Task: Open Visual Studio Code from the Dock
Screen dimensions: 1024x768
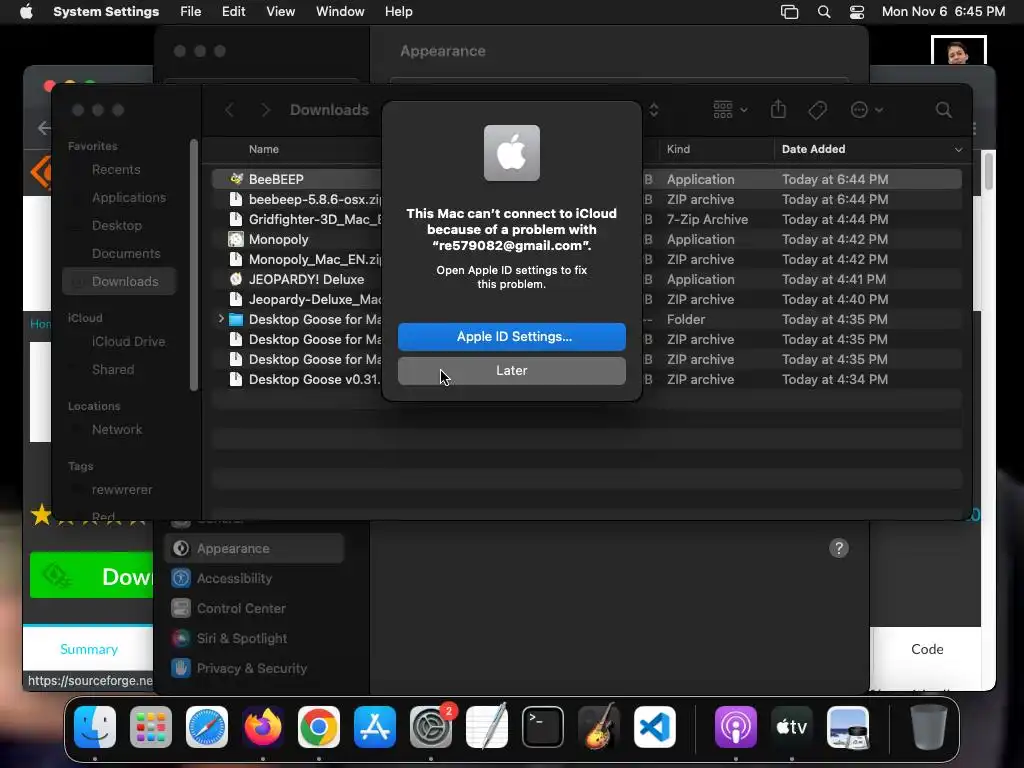Action: point(654,727)
